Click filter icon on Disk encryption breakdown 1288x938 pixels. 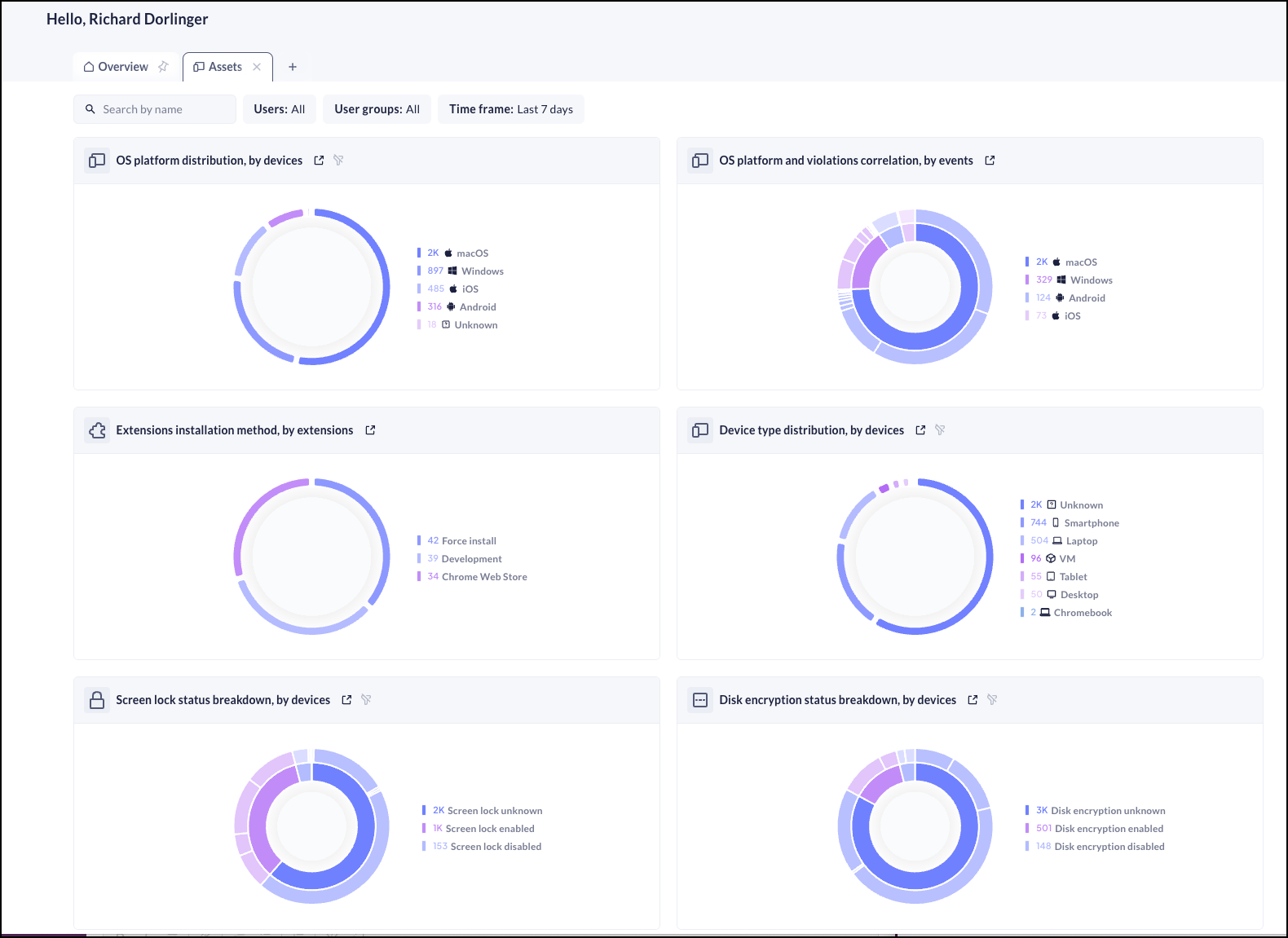pyautogui.click(x=992, y=700)
